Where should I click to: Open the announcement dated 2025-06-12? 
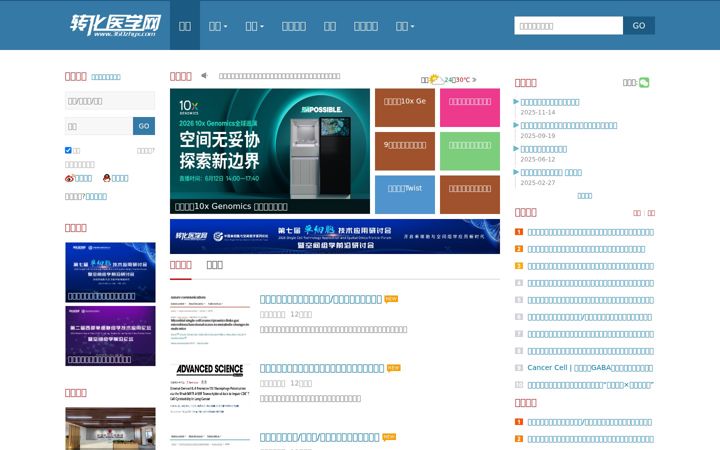pos(544,149)
